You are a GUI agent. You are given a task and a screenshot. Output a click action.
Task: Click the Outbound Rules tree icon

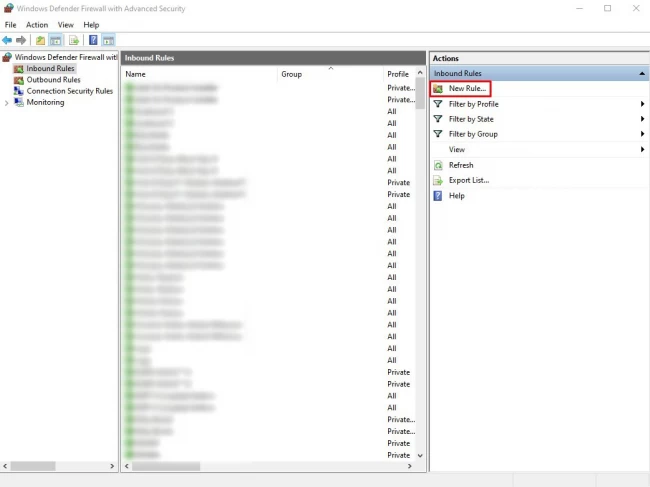[19, 80]
